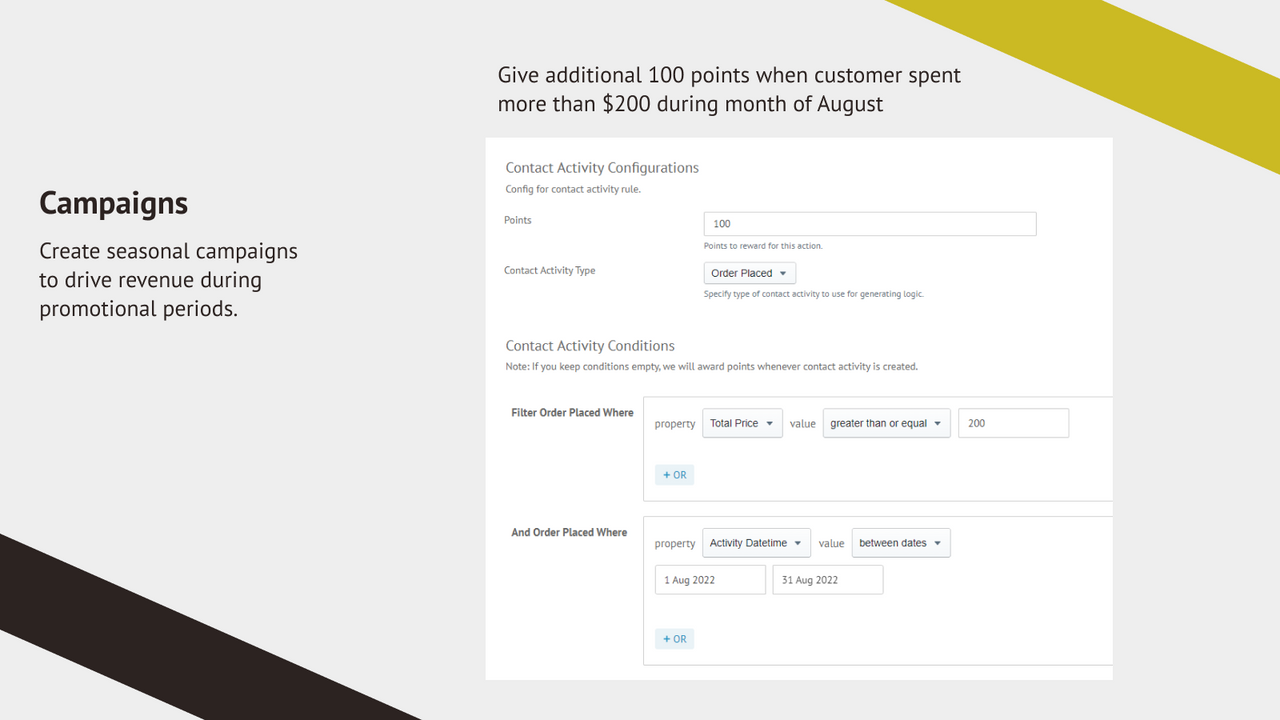Viewport: 1280px width, 720px height.
Task: Click the Contact Activity Conditions section title
Action: coord(590,345)
